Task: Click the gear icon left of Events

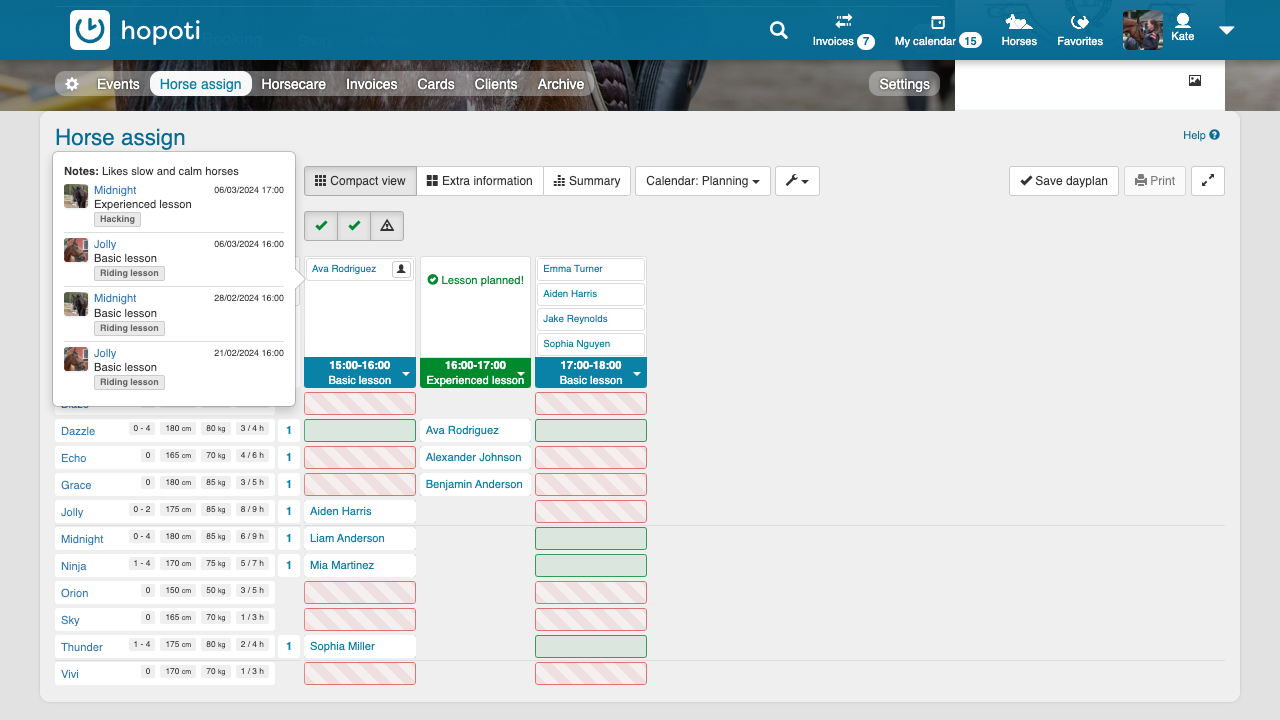Action: [72, 84]
